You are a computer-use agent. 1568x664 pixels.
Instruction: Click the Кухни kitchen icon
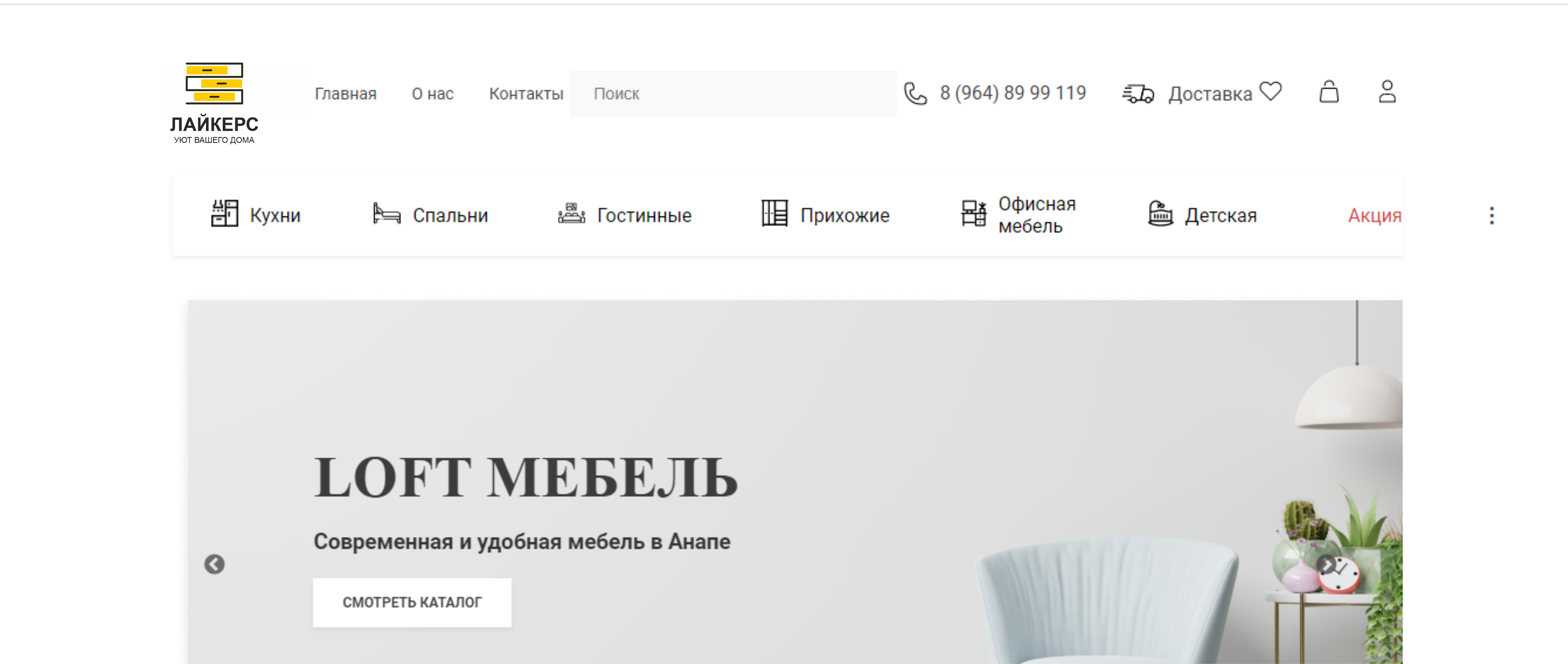click(225, 214)
